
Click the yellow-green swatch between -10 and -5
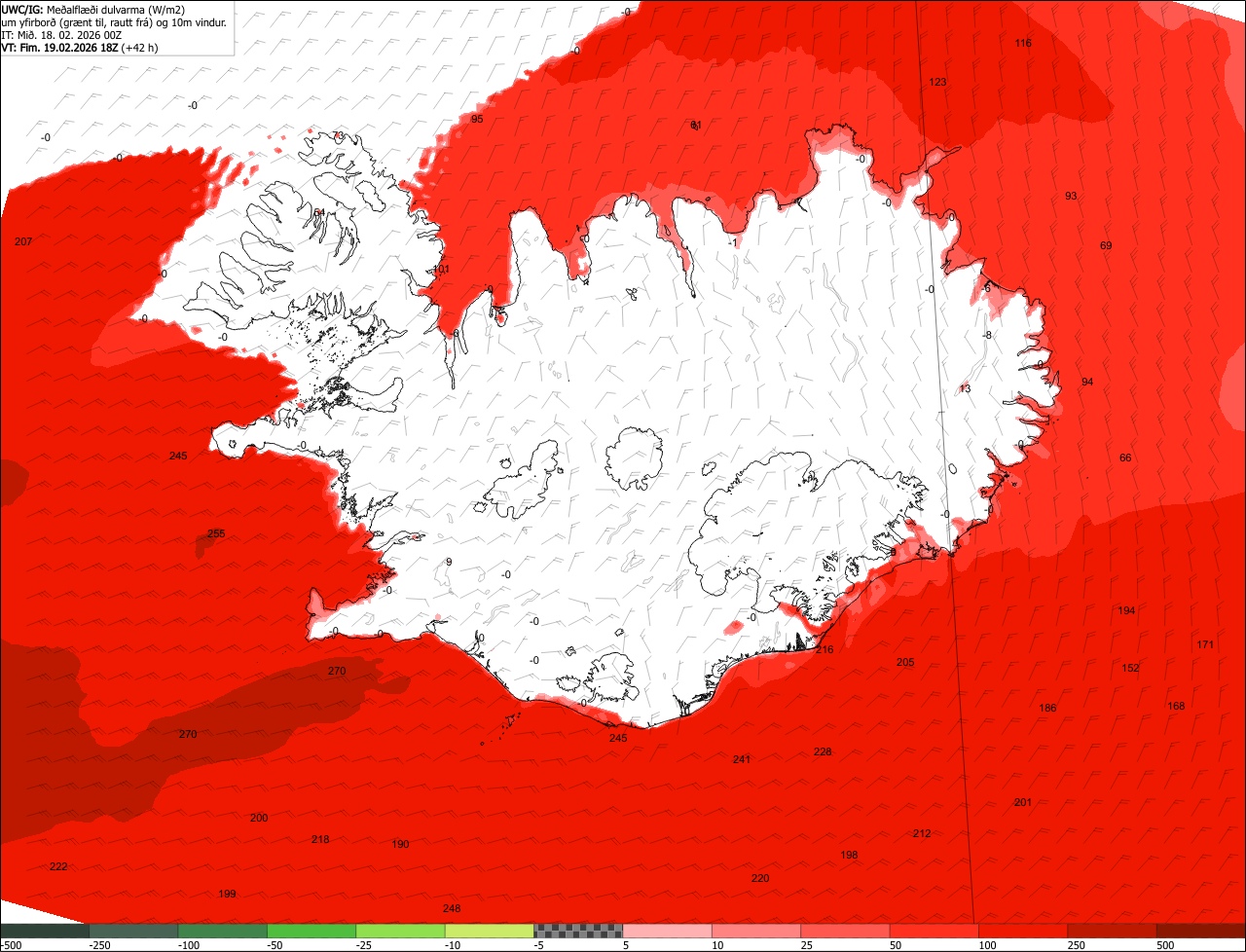[x=490, y=931]
